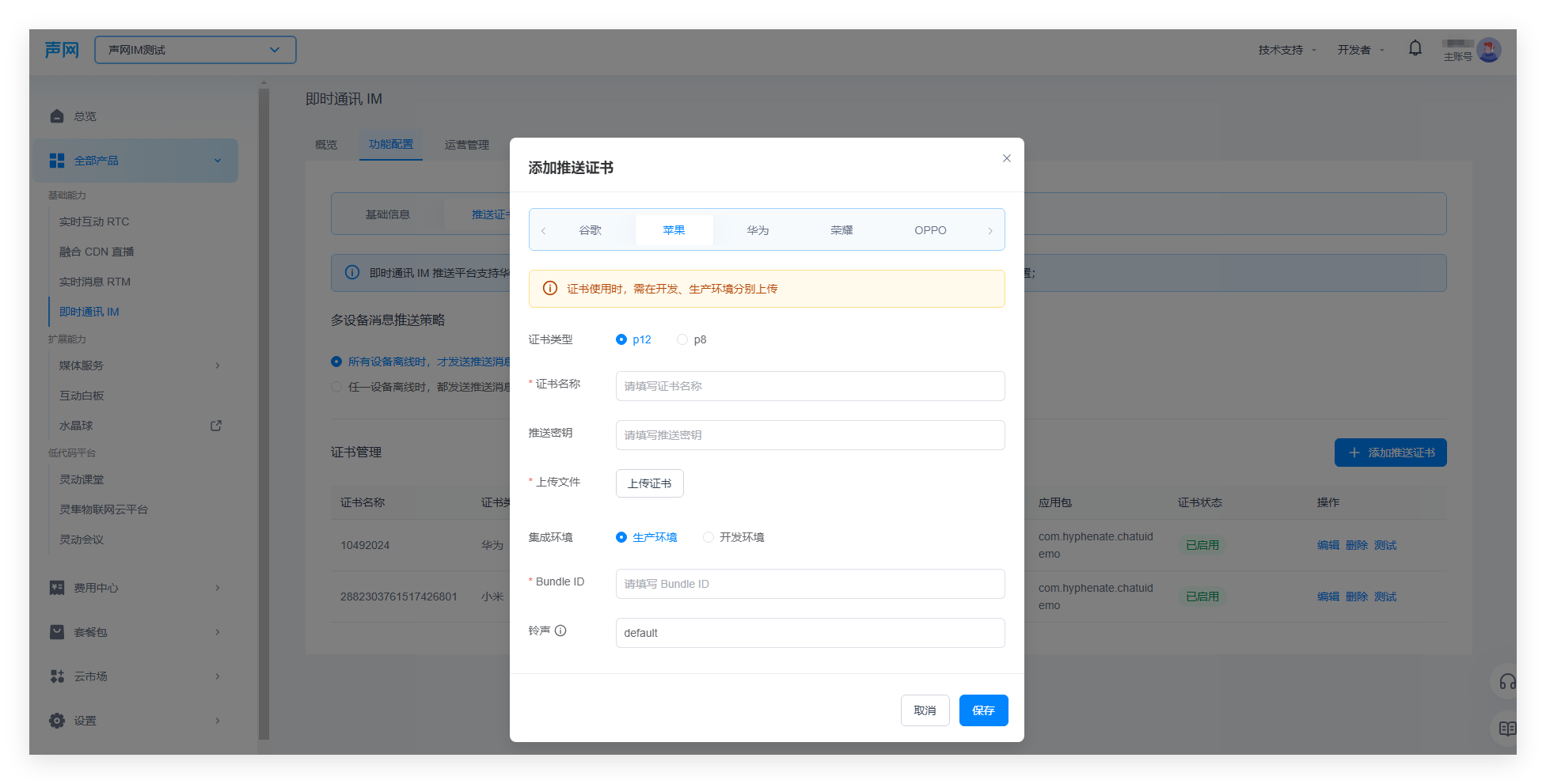Click the 云市场 icon

point(57,676)
